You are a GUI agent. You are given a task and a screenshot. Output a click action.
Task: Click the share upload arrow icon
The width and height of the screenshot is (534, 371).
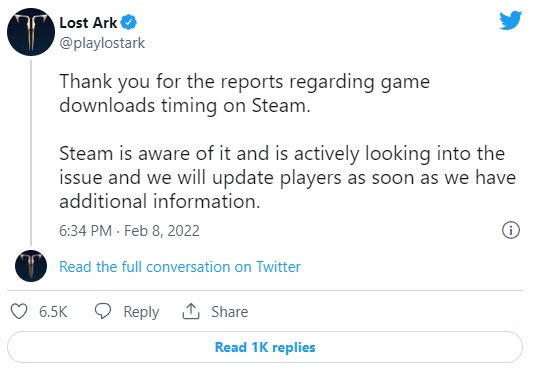coord(191,311)
